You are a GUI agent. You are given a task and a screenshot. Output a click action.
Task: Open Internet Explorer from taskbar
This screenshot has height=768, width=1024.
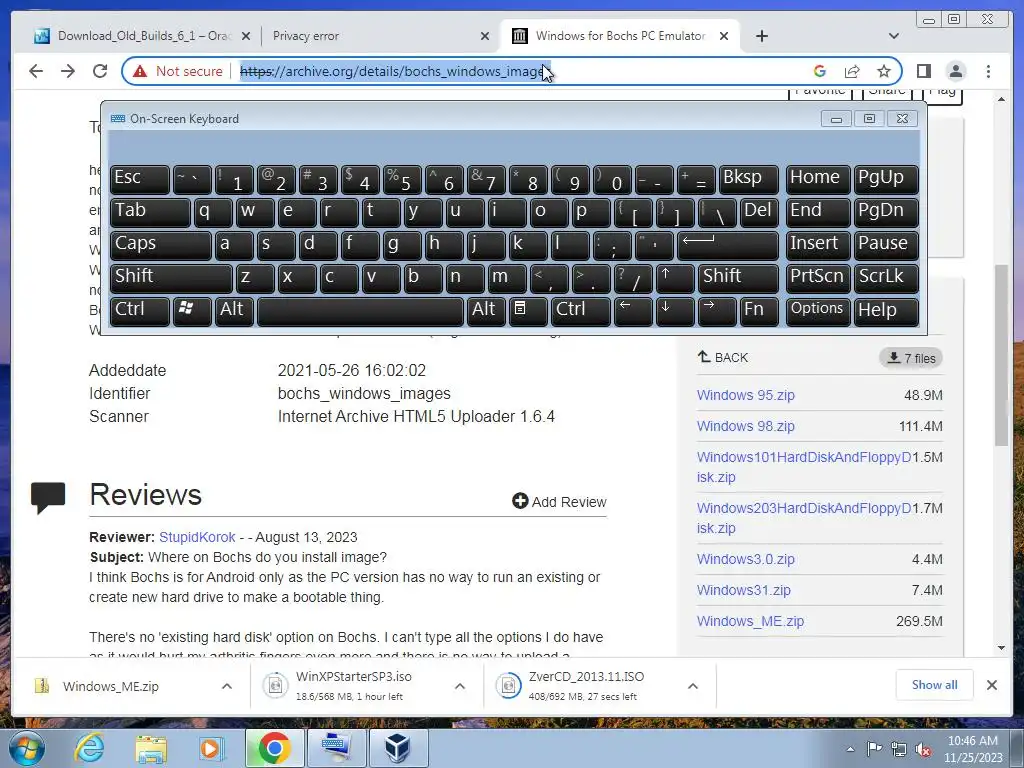[x=89, y=748]
